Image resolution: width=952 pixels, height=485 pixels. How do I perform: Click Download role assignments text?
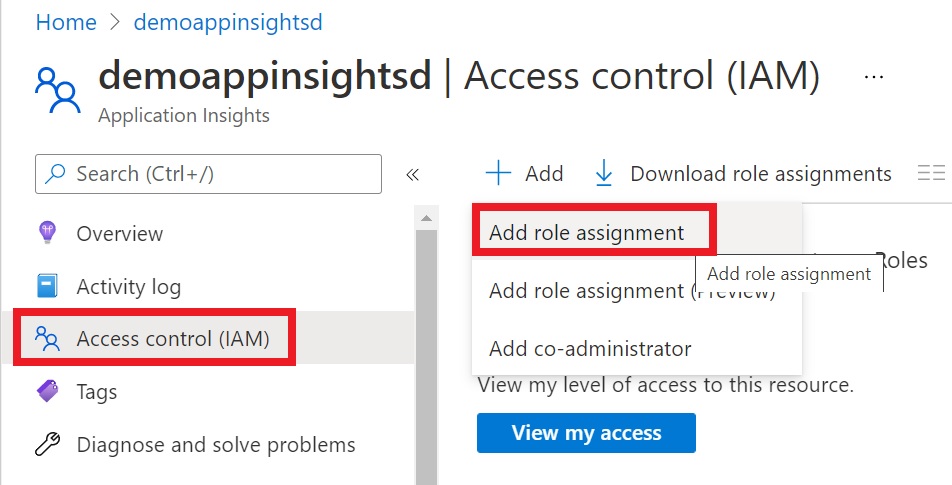point(760,174)
